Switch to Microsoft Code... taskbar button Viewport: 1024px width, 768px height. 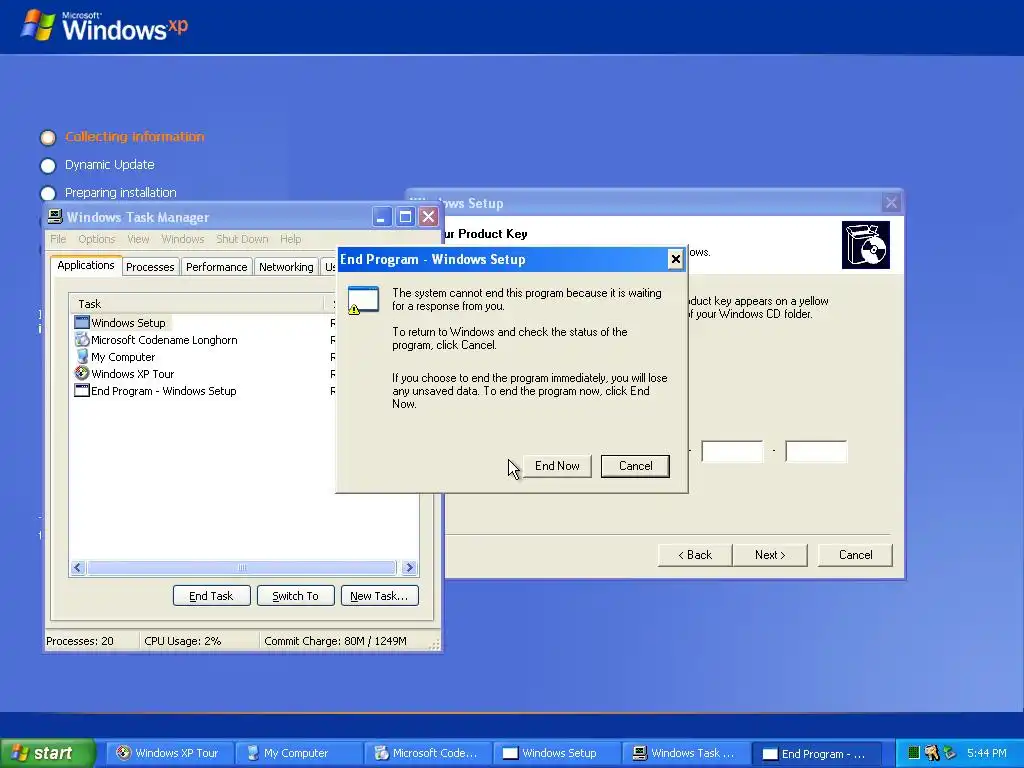pyautogui.click(x=427, y=753)
